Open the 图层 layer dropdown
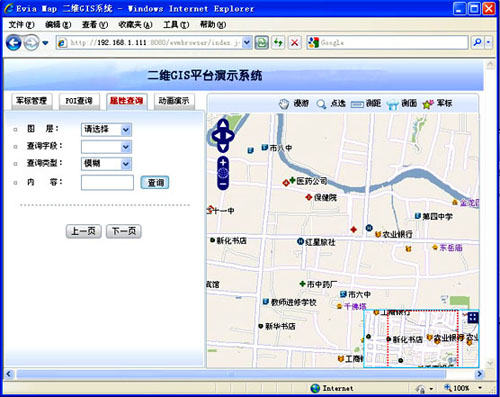Viewport: 500px width, 397px height. 106,129
